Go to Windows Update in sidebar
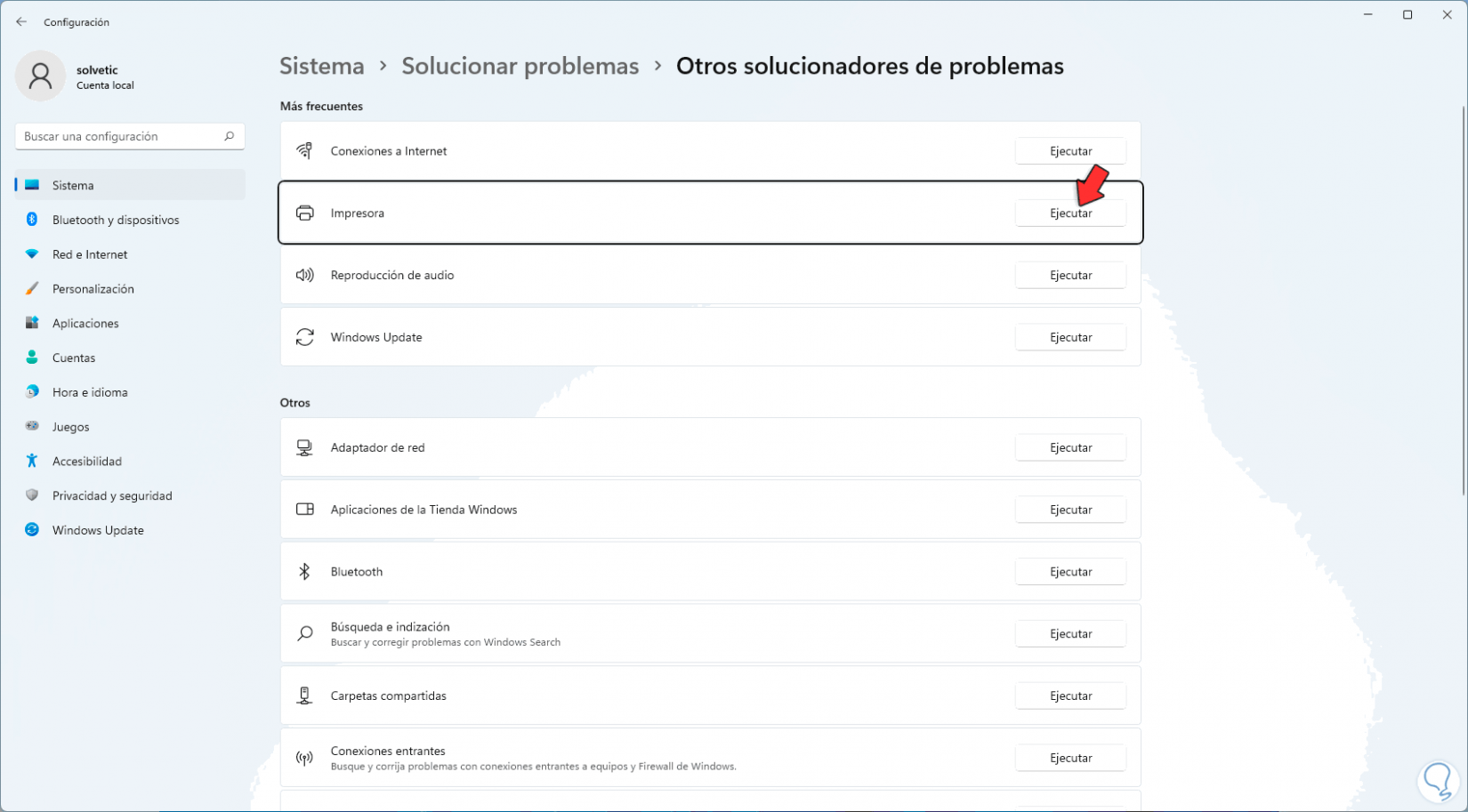This screenshot has height=812, width=1468. [98, 530]
